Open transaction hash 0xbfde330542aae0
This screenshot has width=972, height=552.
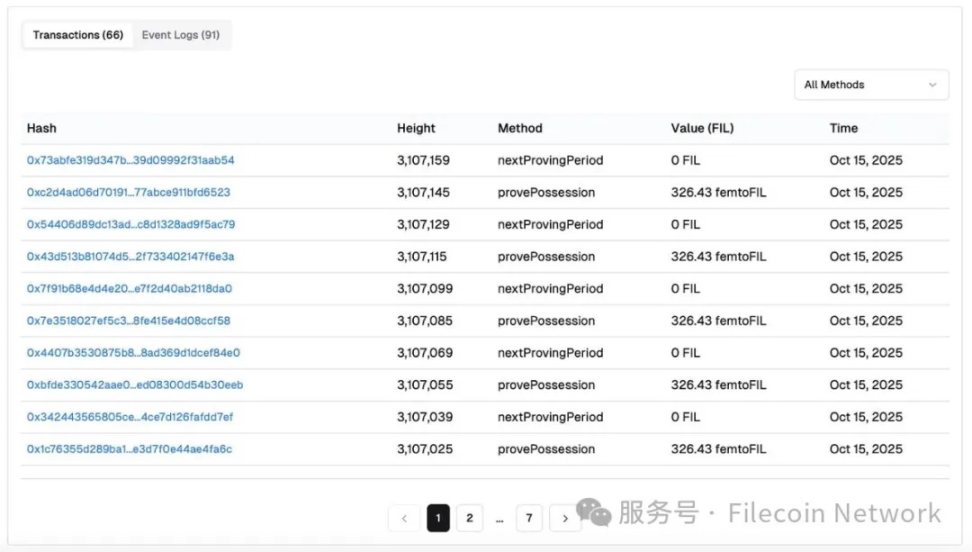tap(134, 385)
